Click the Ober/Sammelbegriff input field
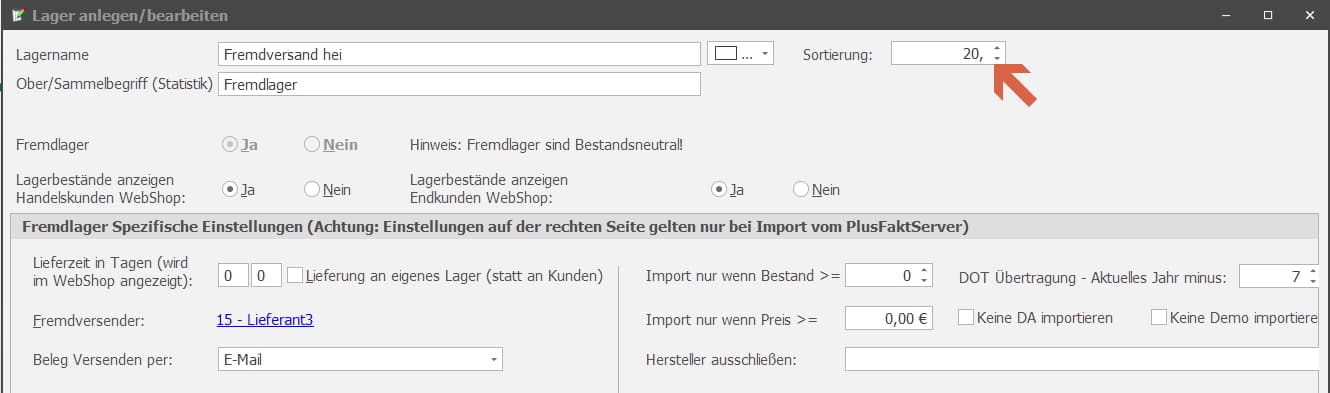The image size is (1330, 393). (459, 85)
